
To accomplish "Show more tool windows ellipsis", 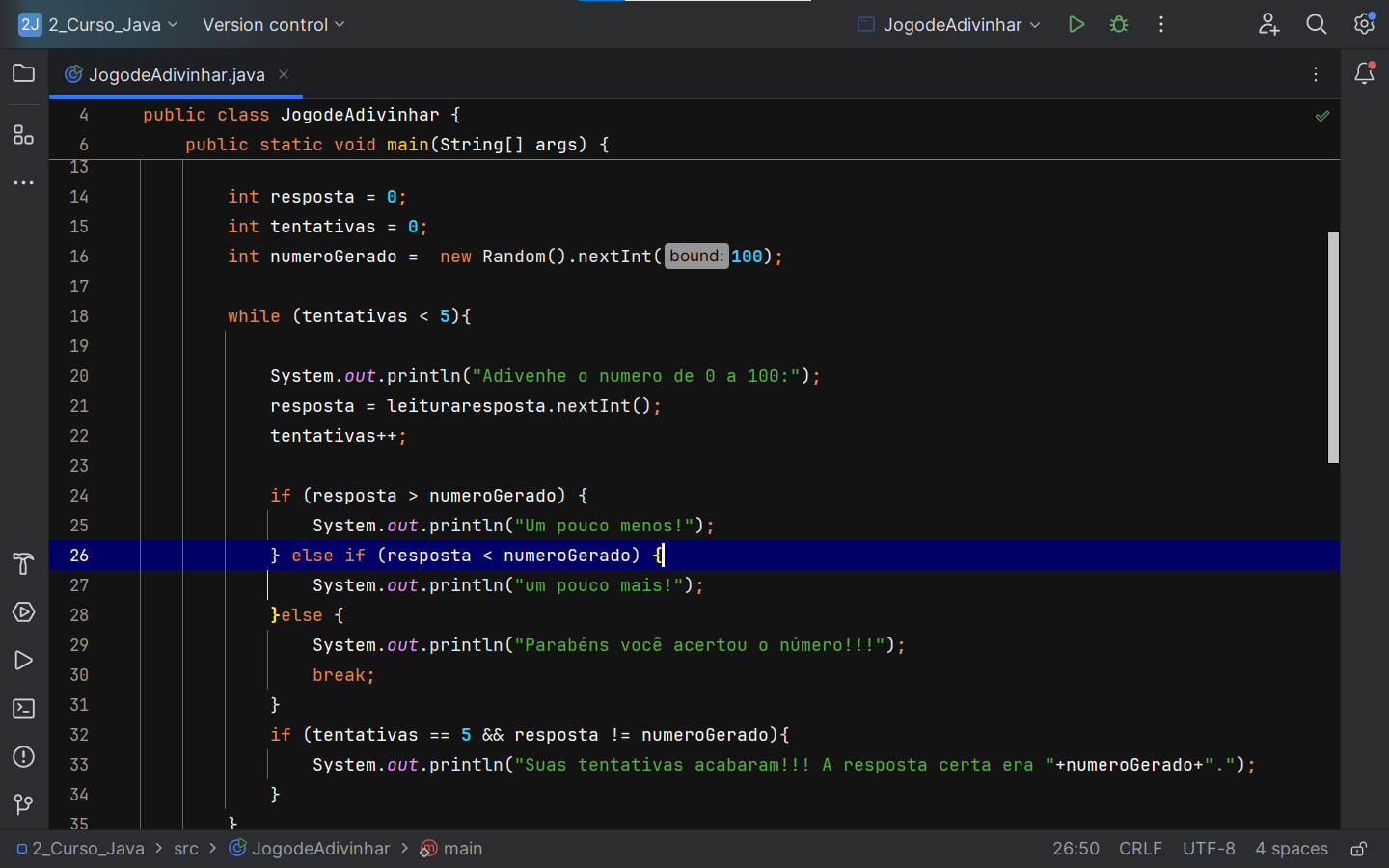I will pos(24,182).
